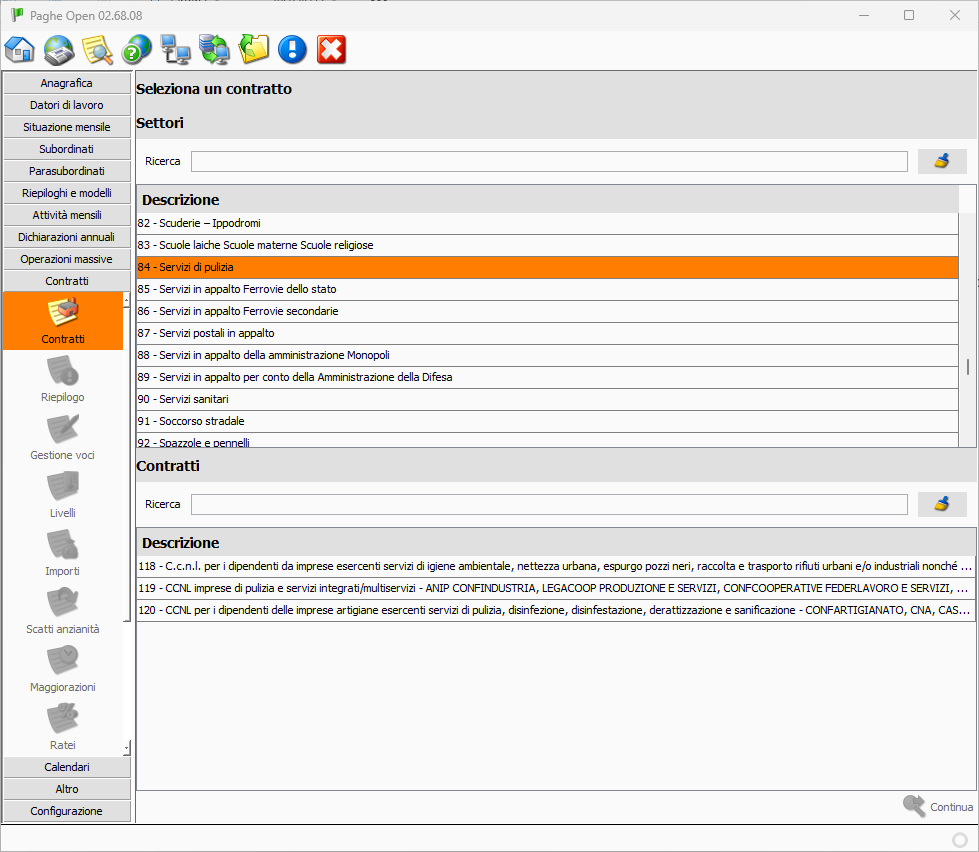
Task: Click the Settori Ricerca search field
Action: pyautogui.click(x=549, y=162)
